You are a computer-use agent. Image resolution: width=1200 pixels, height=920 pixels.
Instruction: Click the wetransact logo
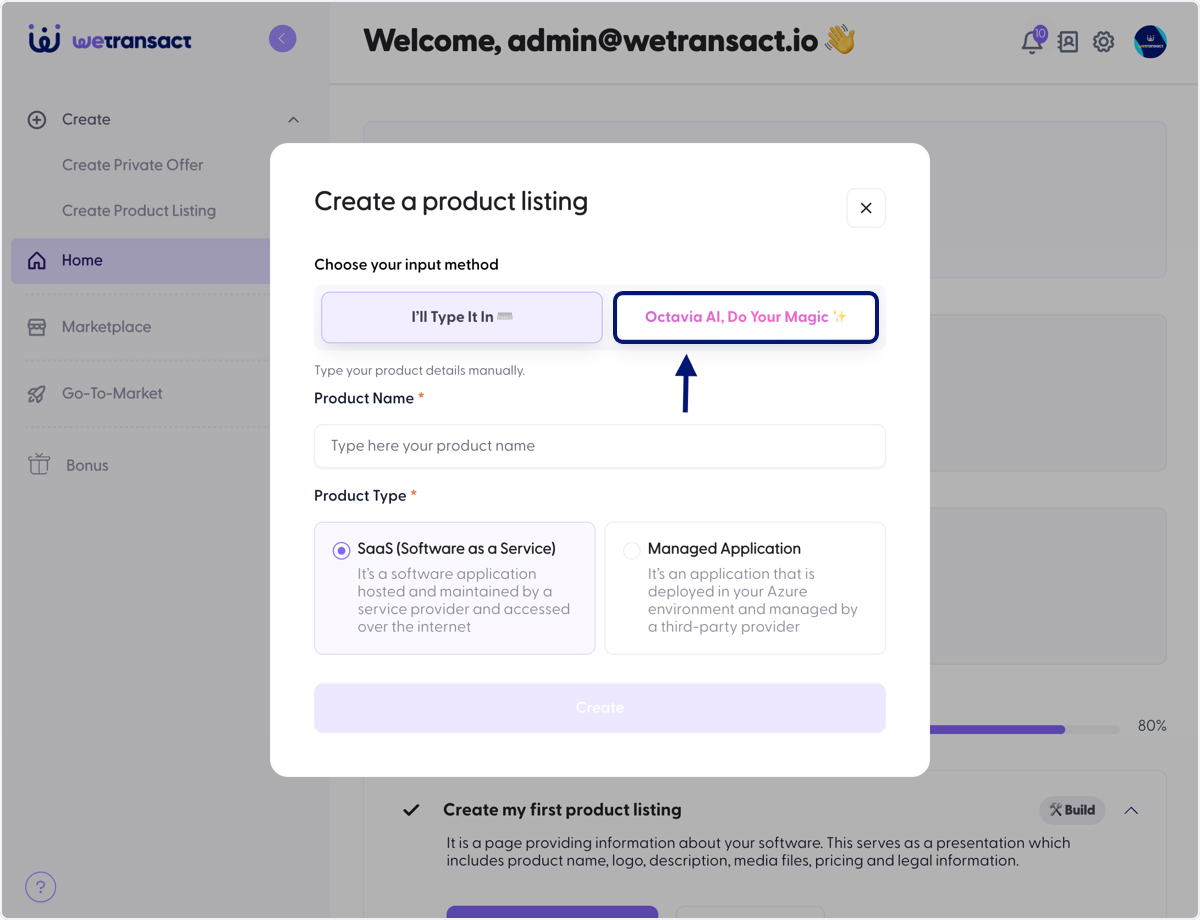coord(110,40)
